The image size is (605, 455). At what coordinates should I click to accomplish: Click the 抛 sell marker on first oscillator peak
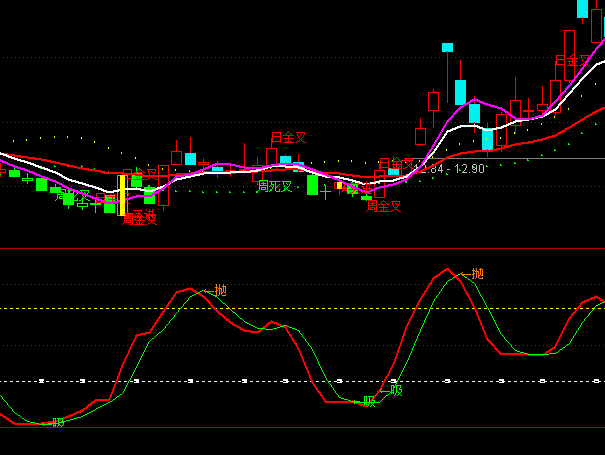coord(220,290)
